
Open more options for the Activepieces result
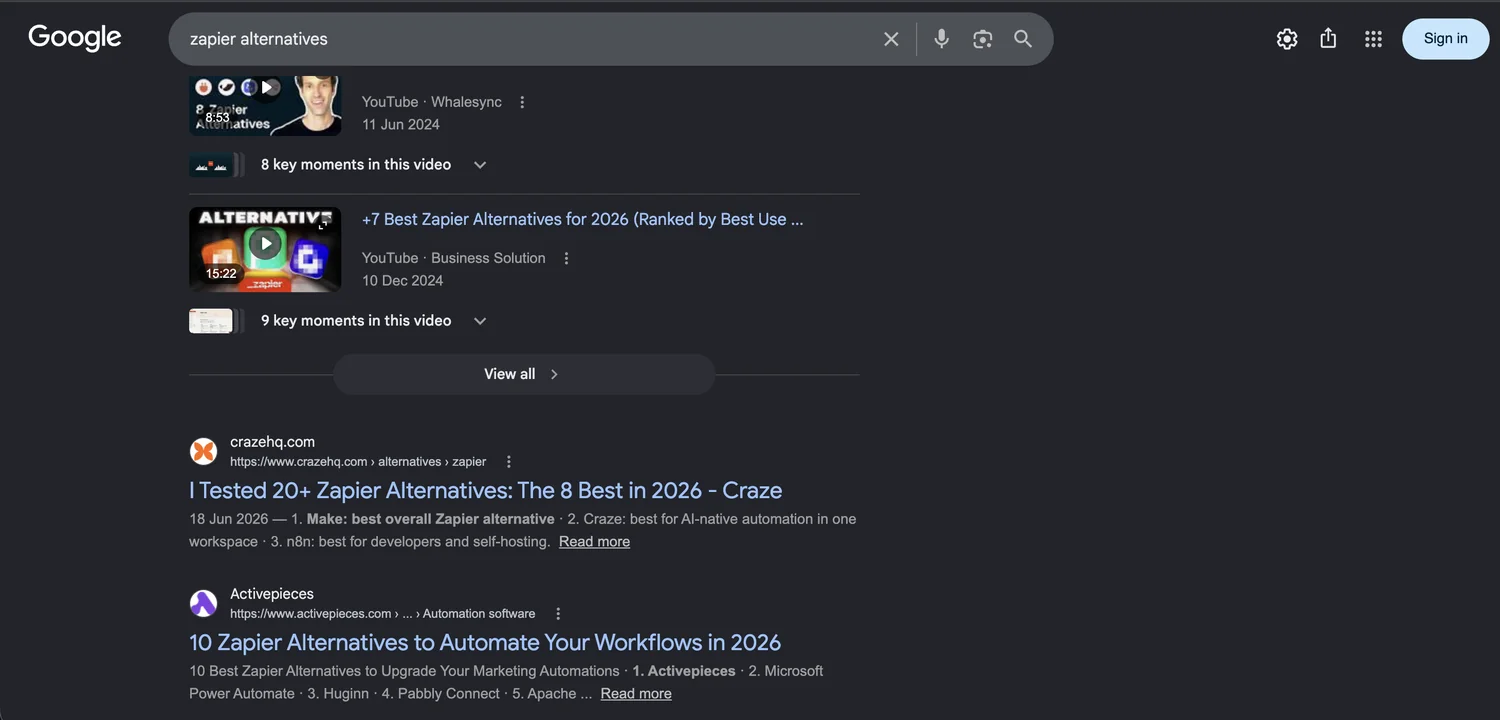click(x=558, y=614)
